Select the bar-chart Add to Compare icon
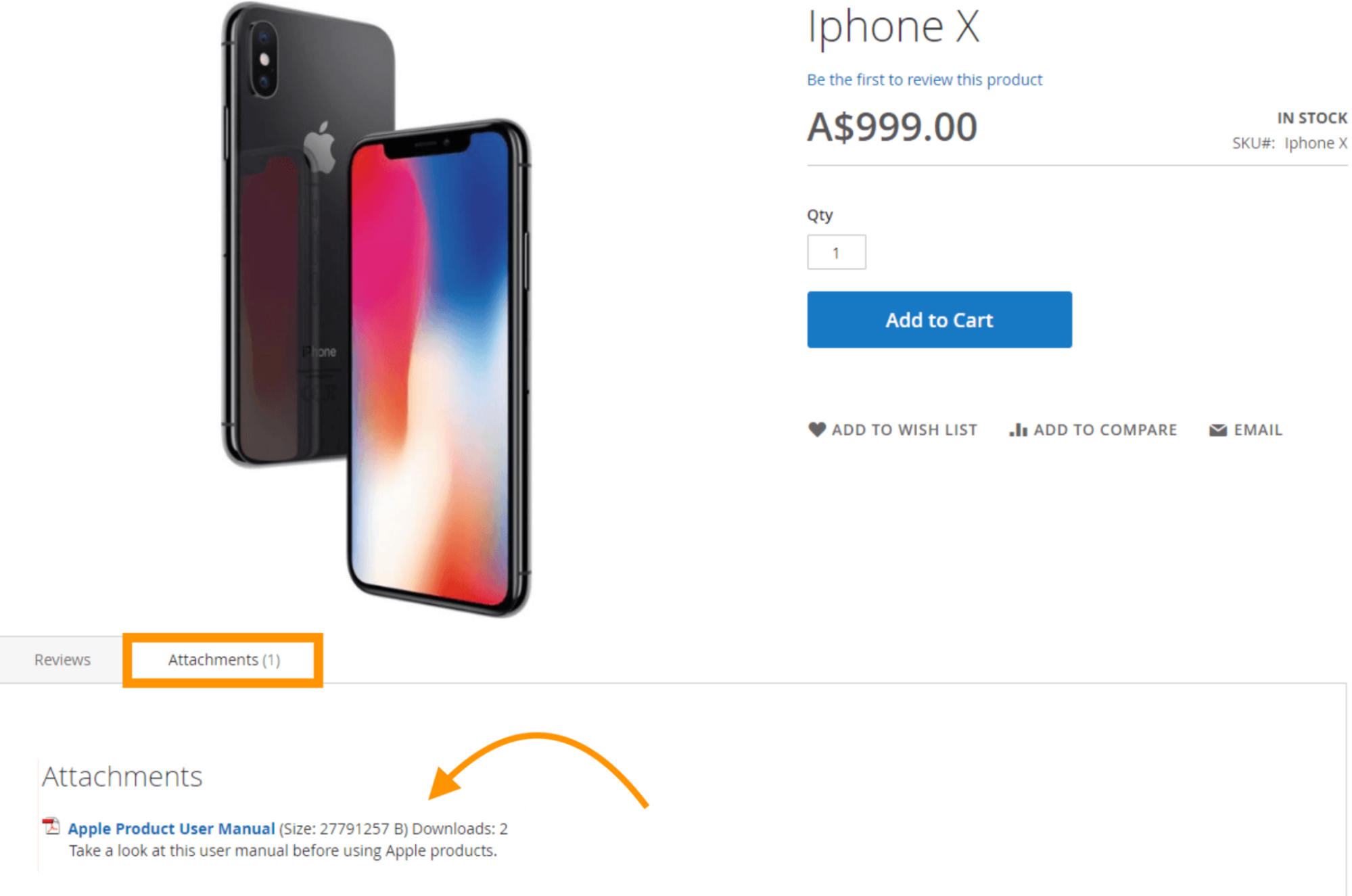The image size is (1352, 896). (1017, 429)
